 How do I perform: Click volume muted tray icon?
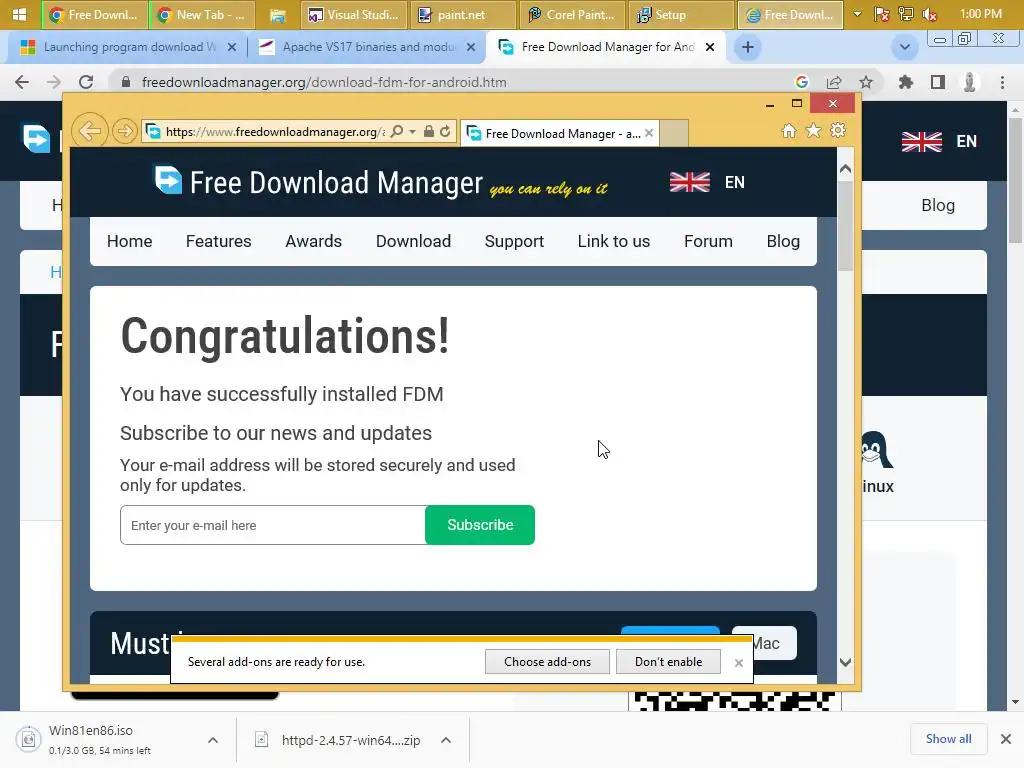click(929, 14)
